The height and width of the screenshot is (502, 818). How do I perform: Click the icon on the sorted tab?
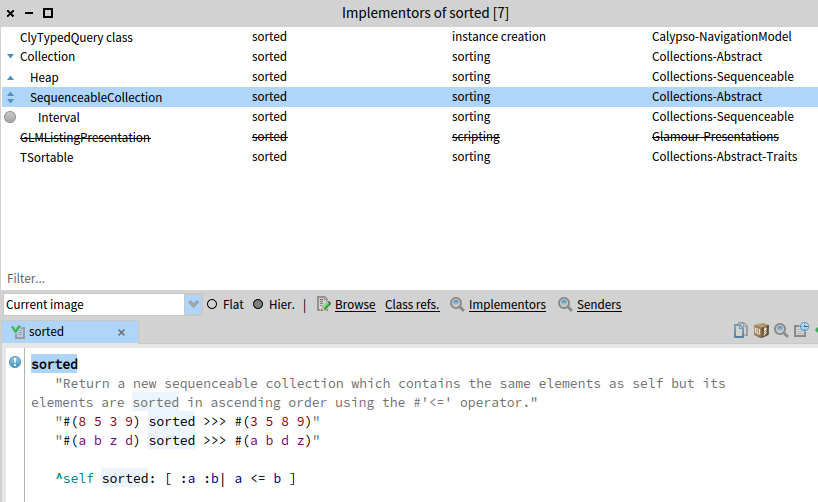(18, 332)
